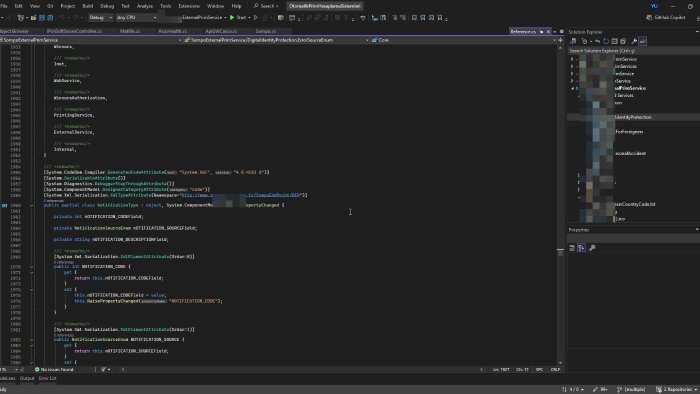Toggle Solution Explorer Preview Selected Items
700x394 pixels.
tap(642, 41)
